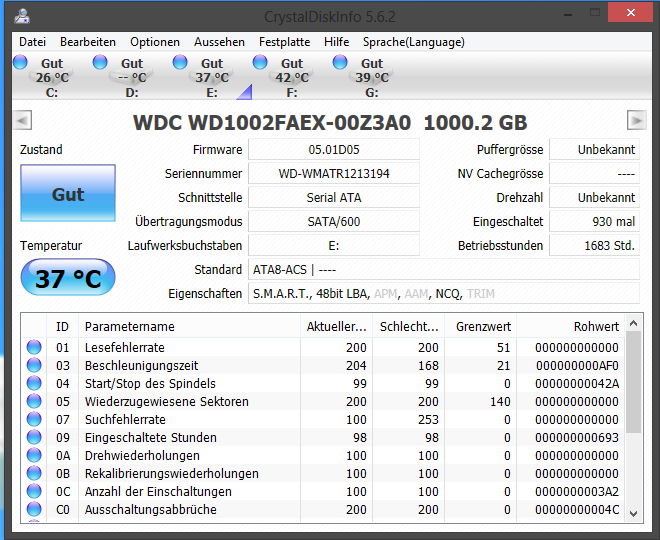Screen dimensions: 660x540
Task: Click the CrystalDiskInfo app icon in title bar
Action: 22,17
